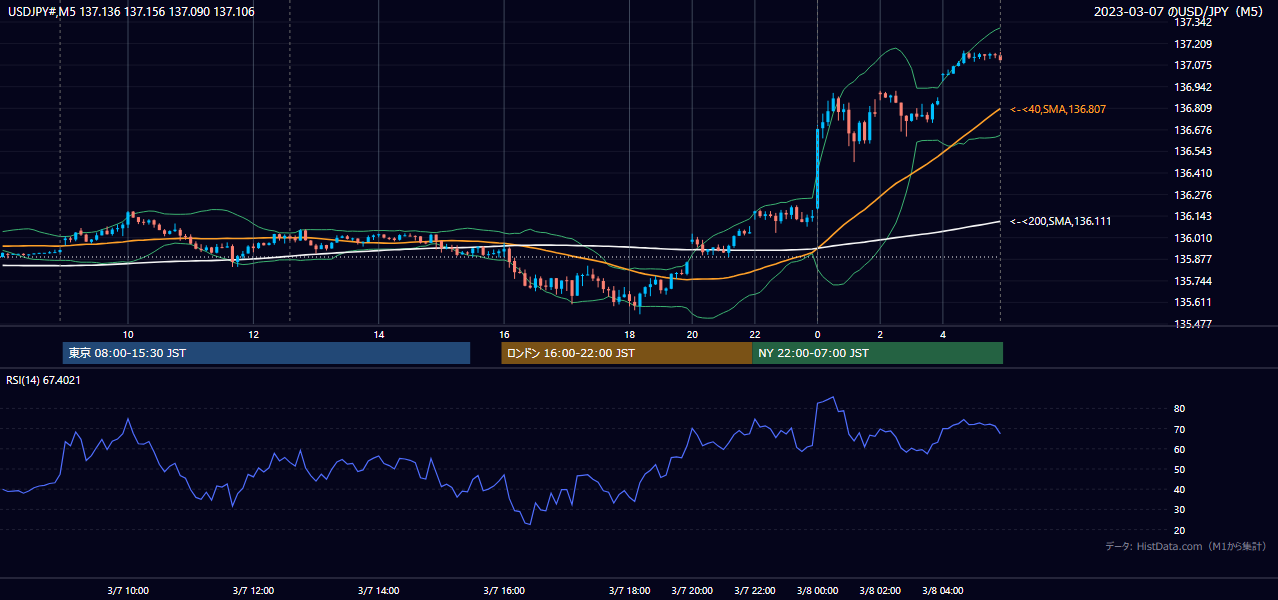Click price axis value 136.942
Image resolution: width=1278 pixels, height=600 pixels.
(x=1194, y=87)
